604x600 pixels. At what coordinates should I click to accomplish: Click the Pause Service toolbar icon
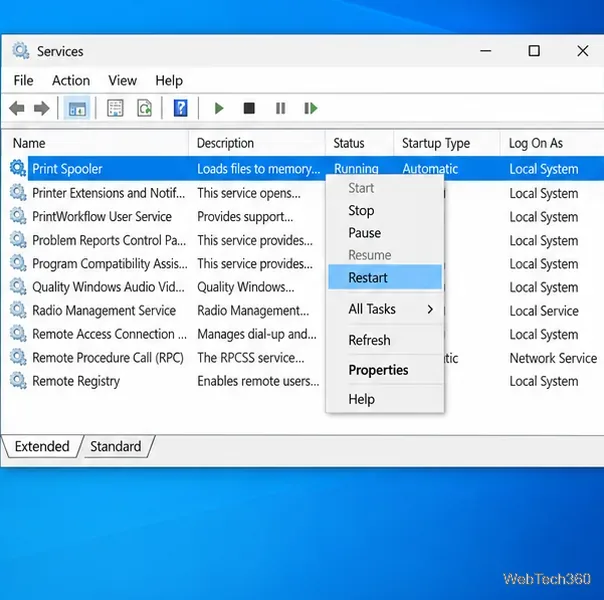[280, 108]
